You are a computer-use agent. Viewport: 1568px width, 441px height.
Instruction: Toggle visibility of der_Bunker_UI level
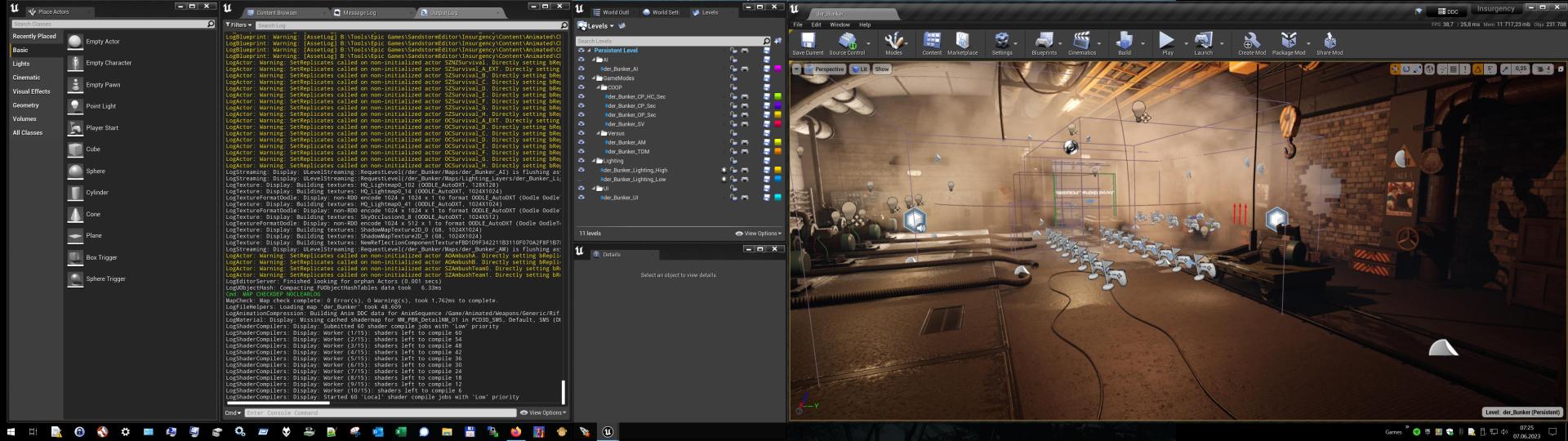click(581, 198)
